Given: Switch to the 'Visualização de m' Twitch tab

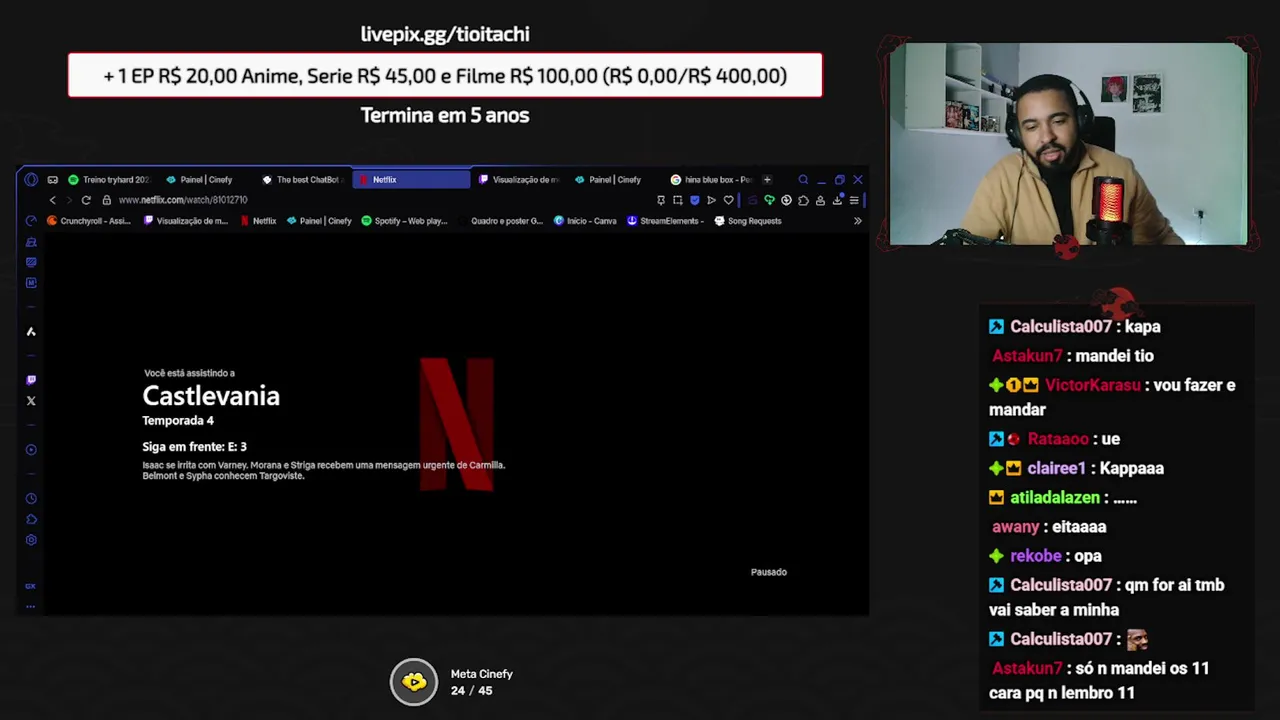Looking at the screenshot, I should click(519, 180).
